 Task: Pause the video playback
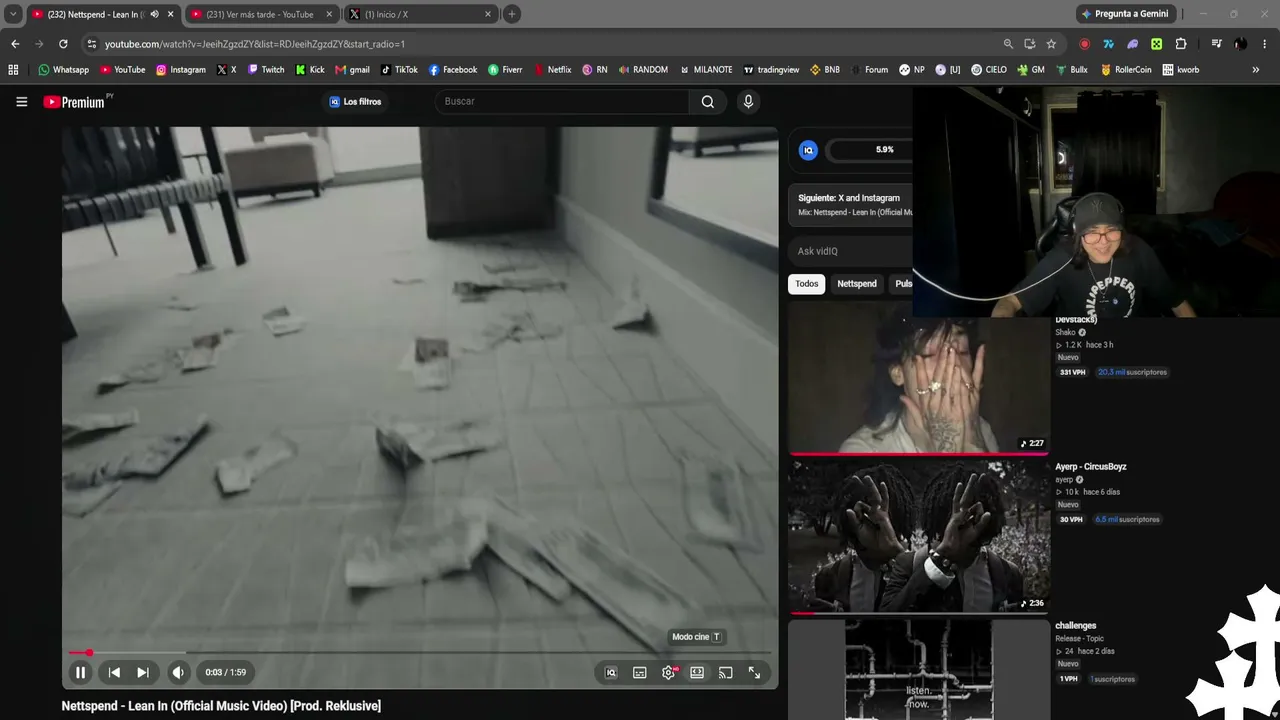[80, 673]
